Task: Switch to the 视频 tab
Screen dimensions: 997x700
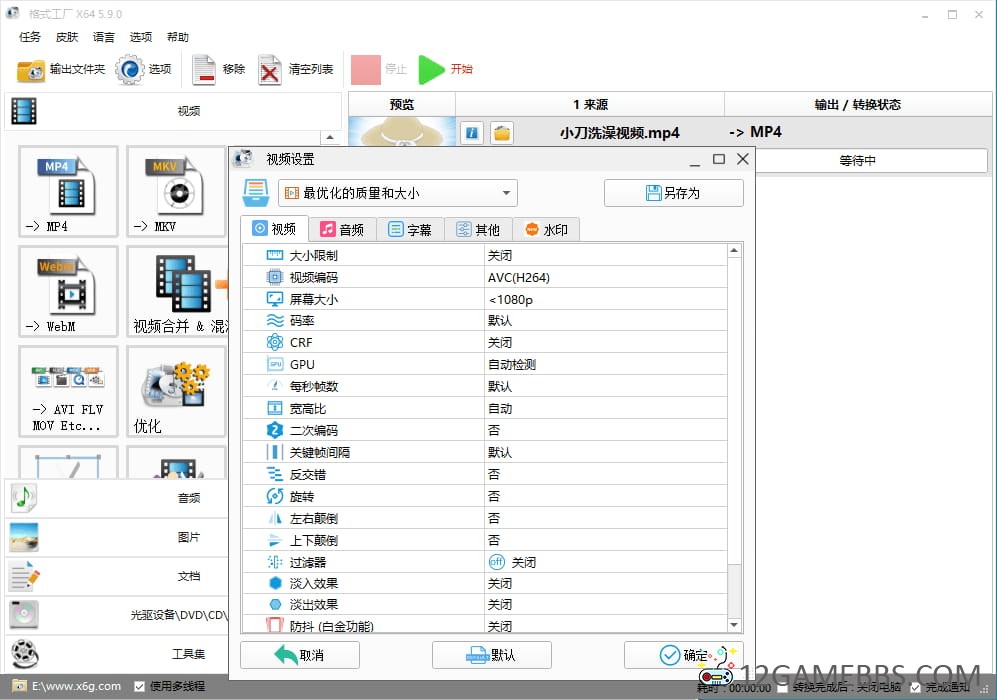Action: (275, 229)
